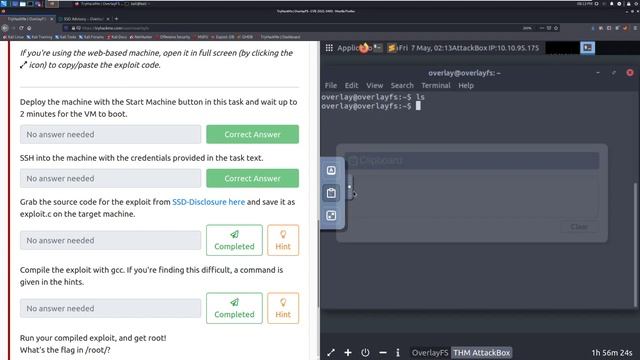The image size is (640, 360).
Task: Open the Kali Tools bookmark
Action: [66, 37]
